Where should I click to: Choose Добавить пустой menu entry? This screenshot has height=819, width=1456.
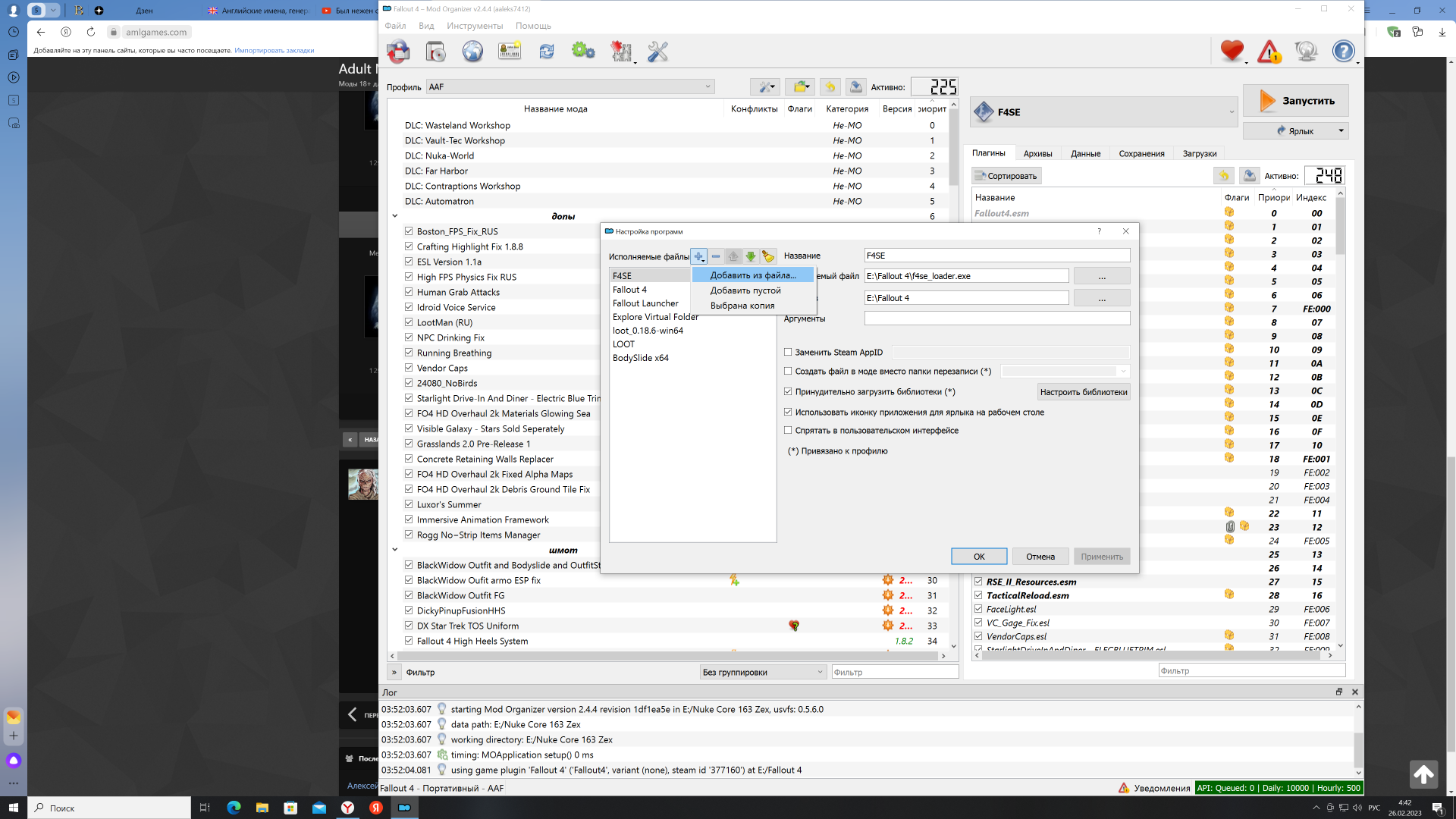pyautogui.click(x=745, y=290)
